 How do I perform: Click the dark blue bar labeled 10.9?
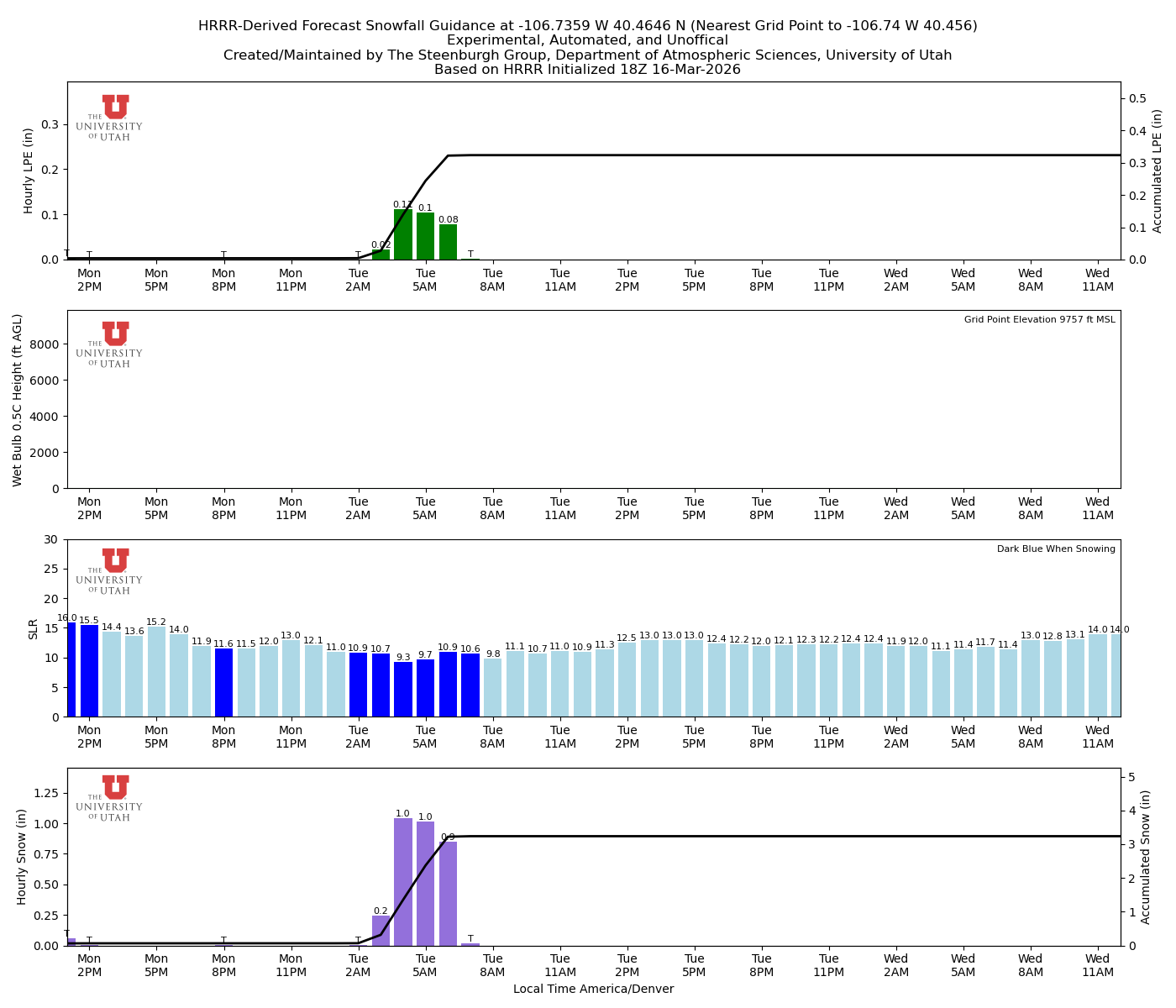pos(360,685)
